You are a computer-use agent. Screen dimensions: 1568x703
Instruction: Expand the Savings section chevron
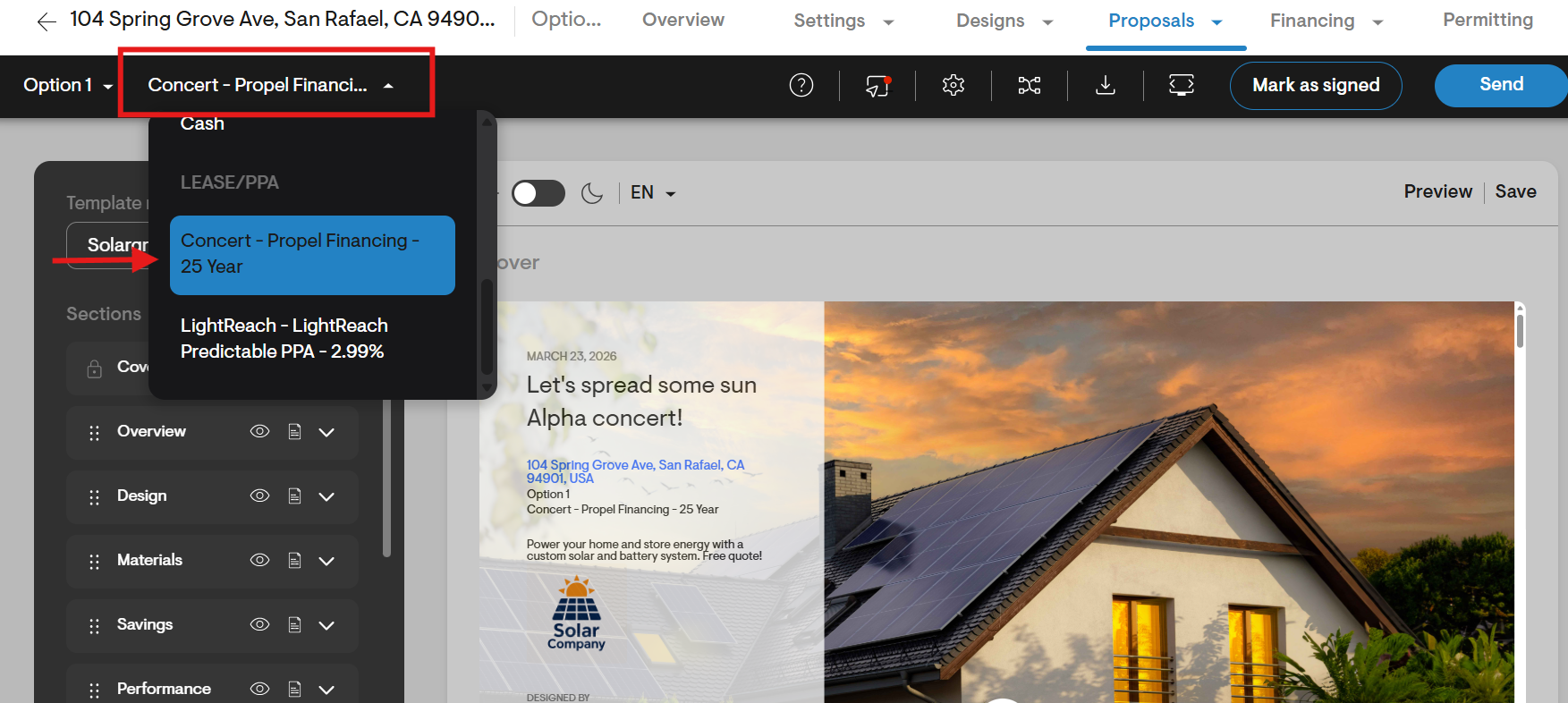point(326,625)
